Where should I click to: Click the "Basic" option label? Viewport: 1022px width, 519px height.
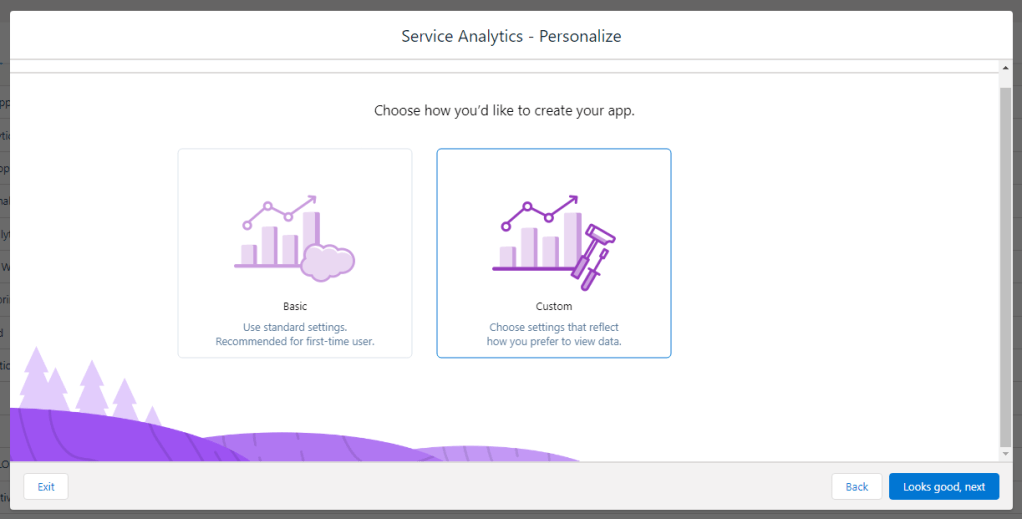coord(295,306)
